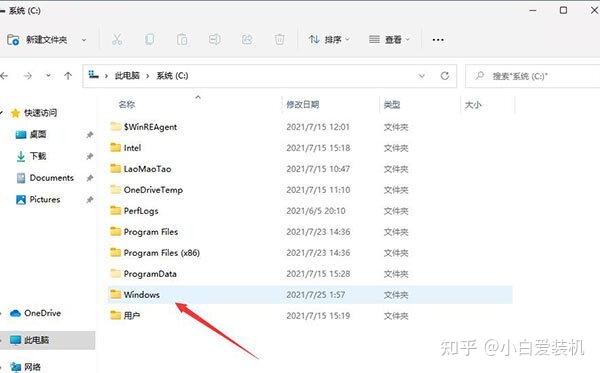The width and height of the screenshot is (600, 373).
Task: Unpin 桌面 using its pin icon
Action: tap(90, 135)
